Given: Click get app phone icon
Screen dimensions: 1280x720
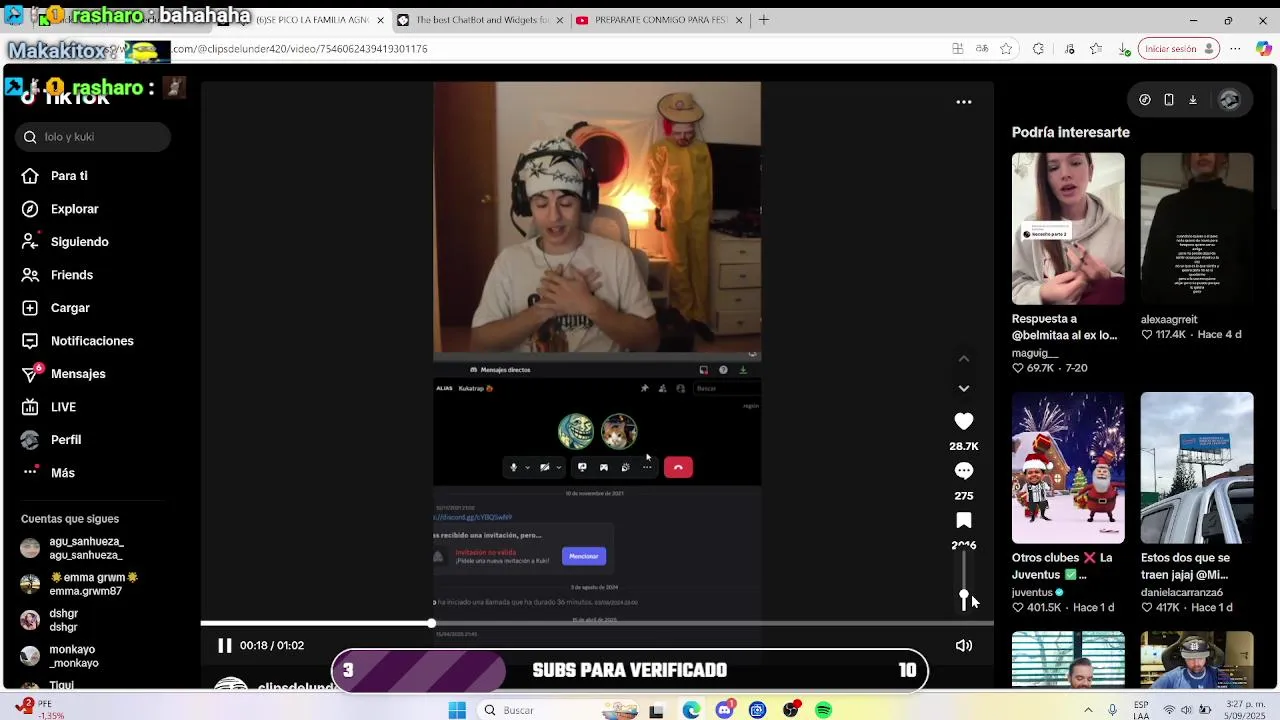Looking at the screenshot, I should pyautogui.click(x=1169, y=100).
